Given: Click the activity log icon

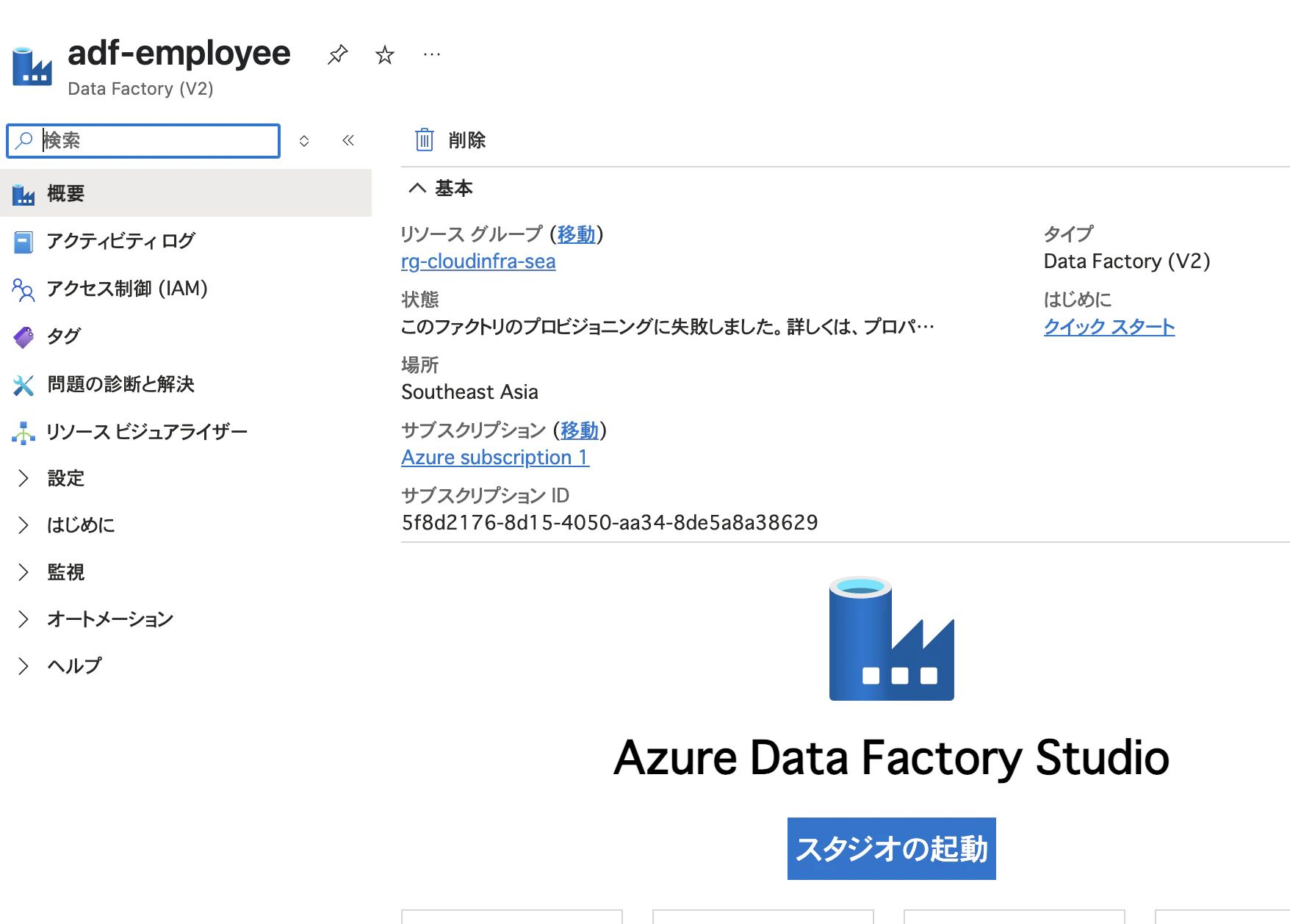Looking at the screenshot, I should [x=23, y=242].
